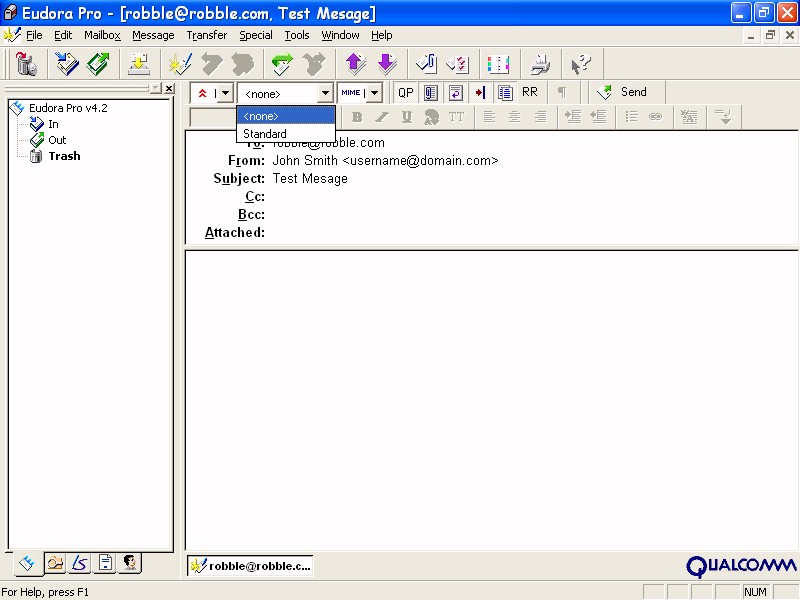Switch to the Personalities tab at bottom
Viewport: 800px width, 600px height.
tap(130, 563)
